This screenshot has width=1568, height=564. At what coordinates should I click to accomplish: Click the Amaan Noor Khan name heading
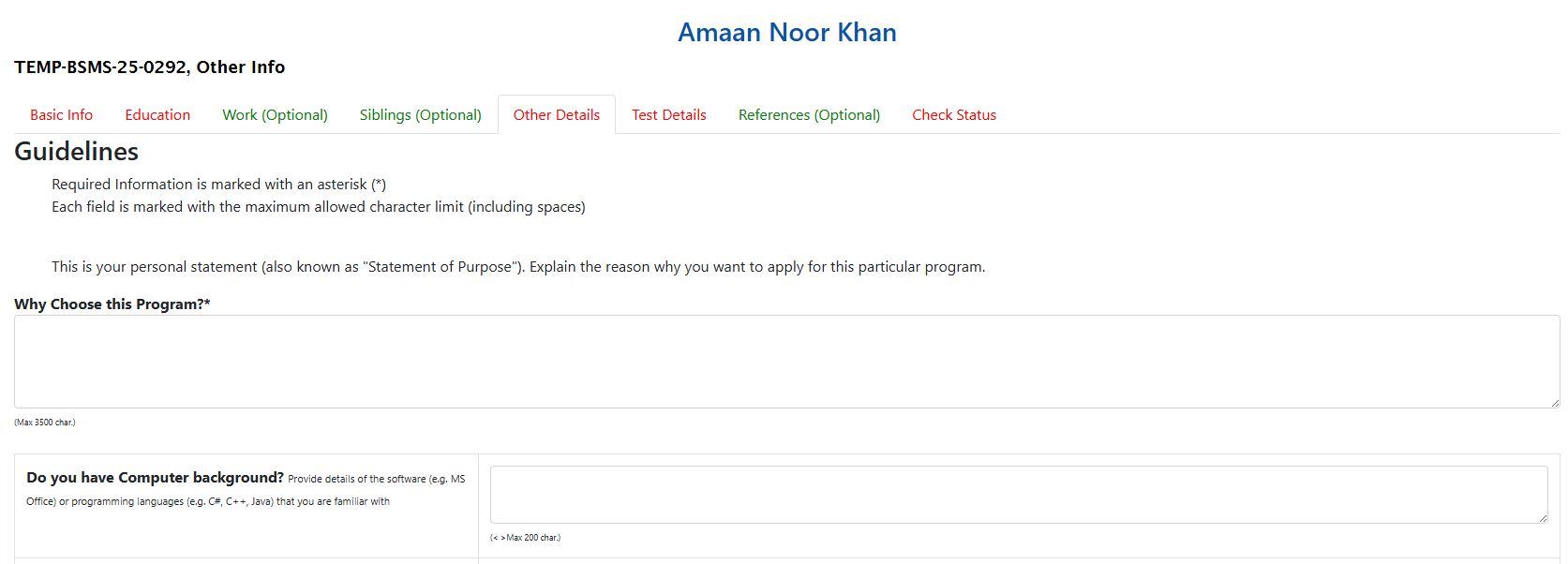[787, 33]
